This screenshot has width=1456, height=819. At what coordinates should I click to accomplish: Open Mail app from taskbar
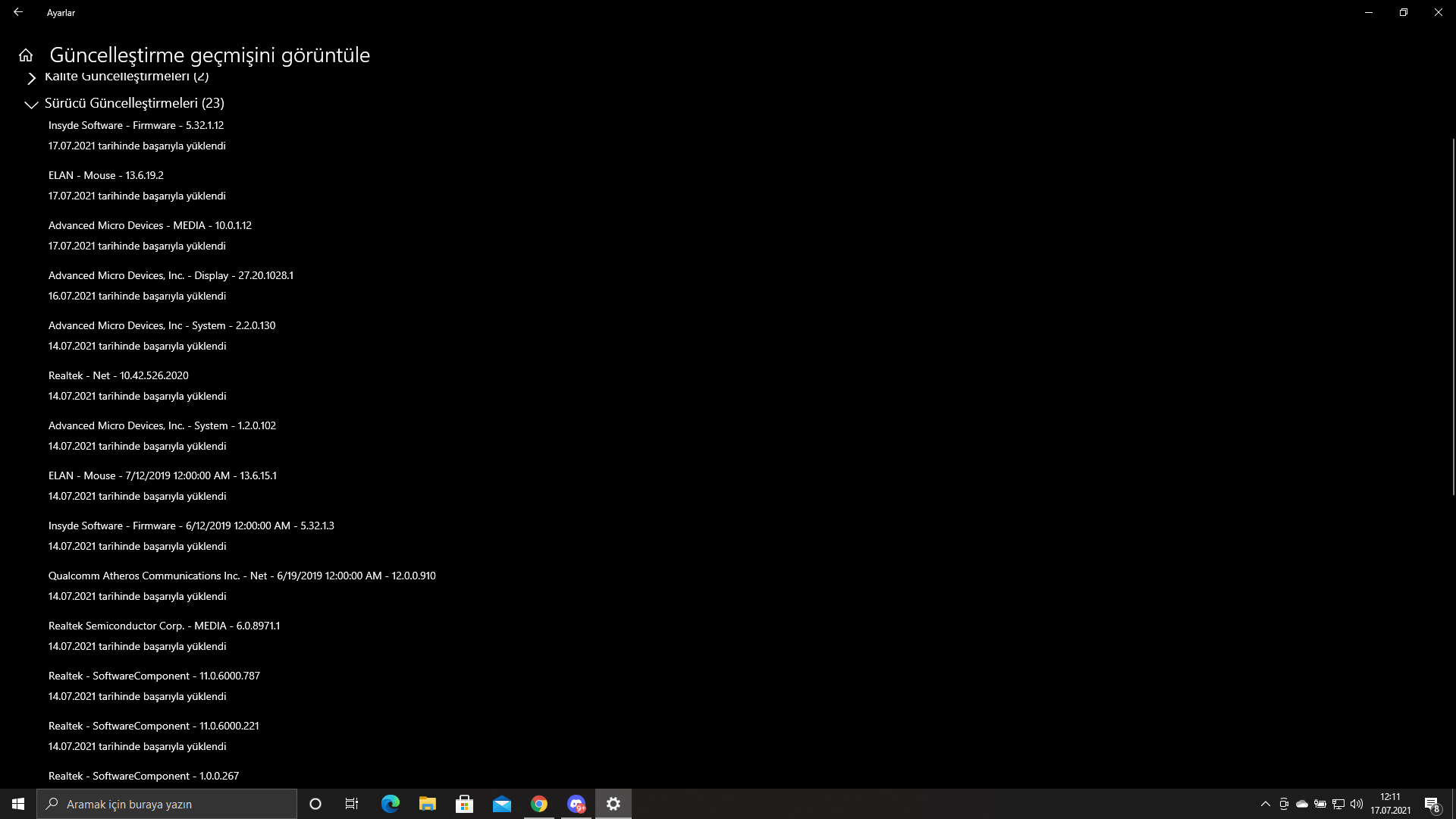501,804
